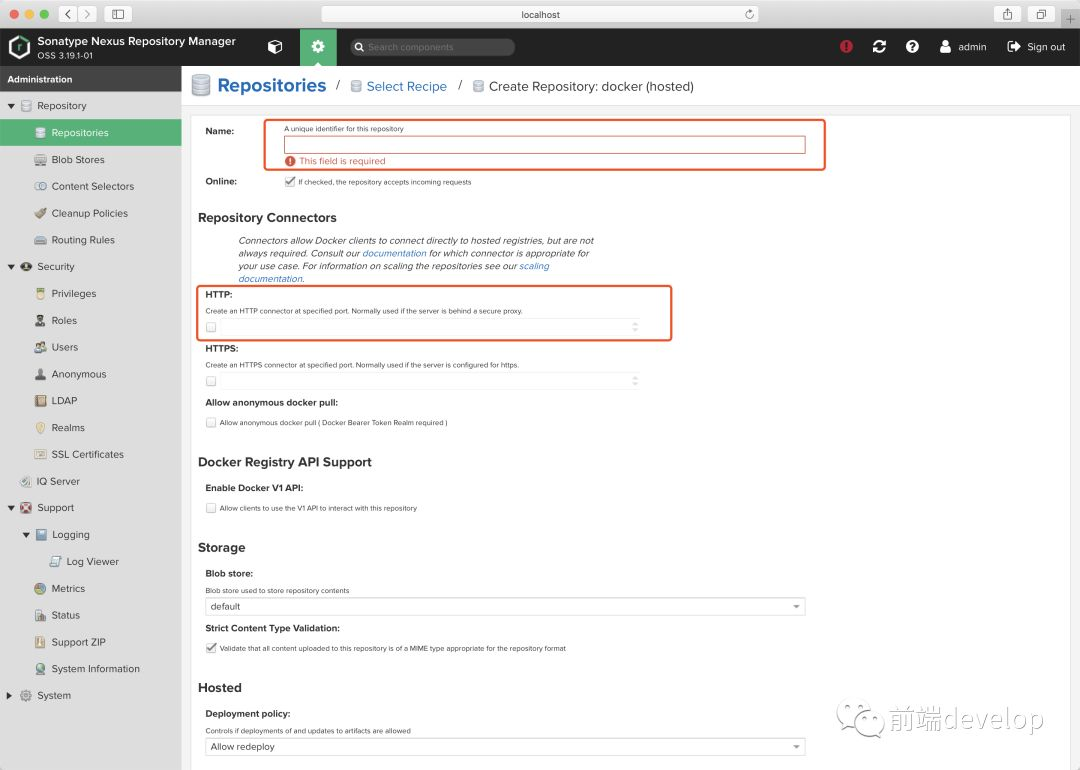This screenshot has width=1080, height=770.
Task: Click the admin user account
Action: tap(963, 47)
